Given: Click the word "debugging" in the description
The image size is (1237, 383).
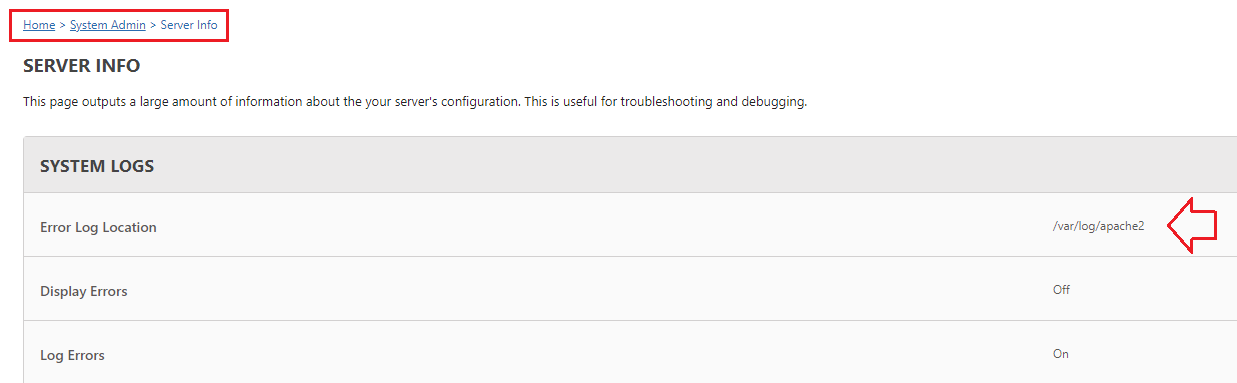Looking at the screenshot, I should (774, 103).
